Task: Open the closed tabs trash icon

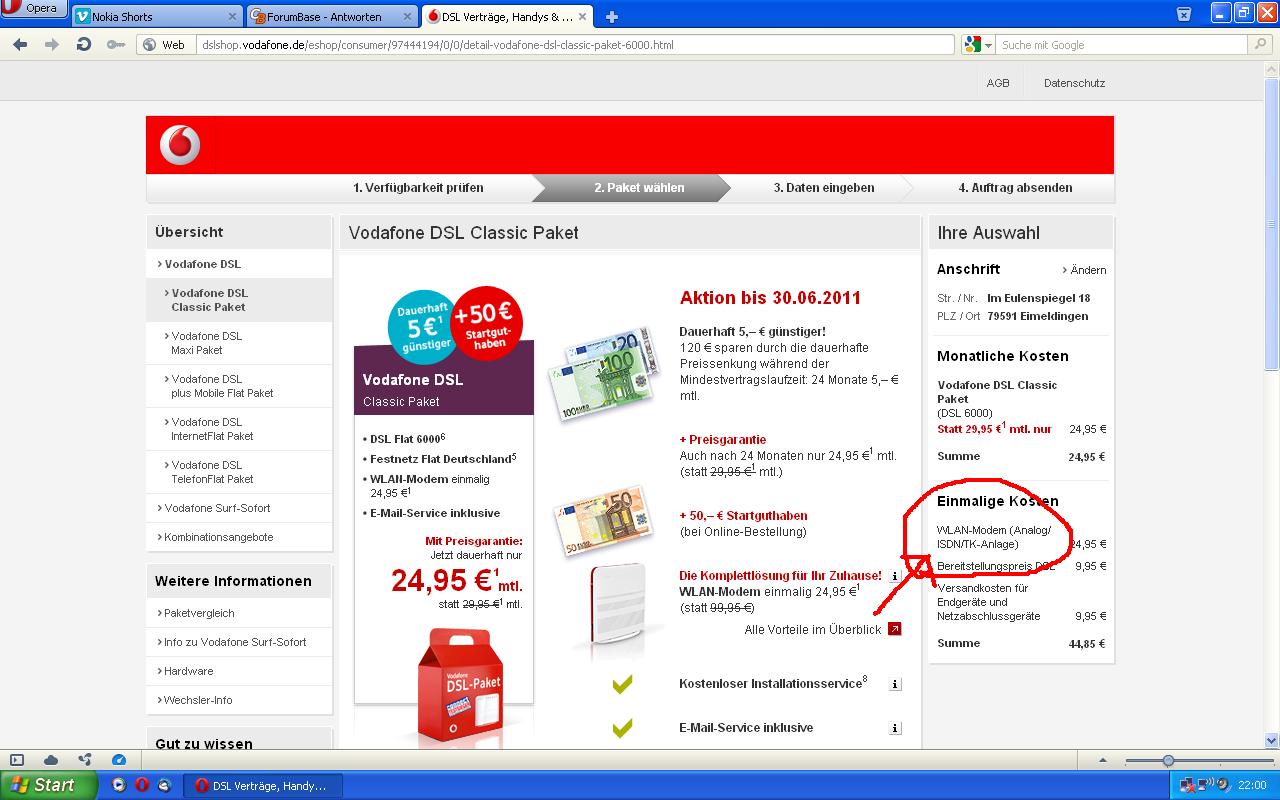Action: click(x=1184, y=13)
